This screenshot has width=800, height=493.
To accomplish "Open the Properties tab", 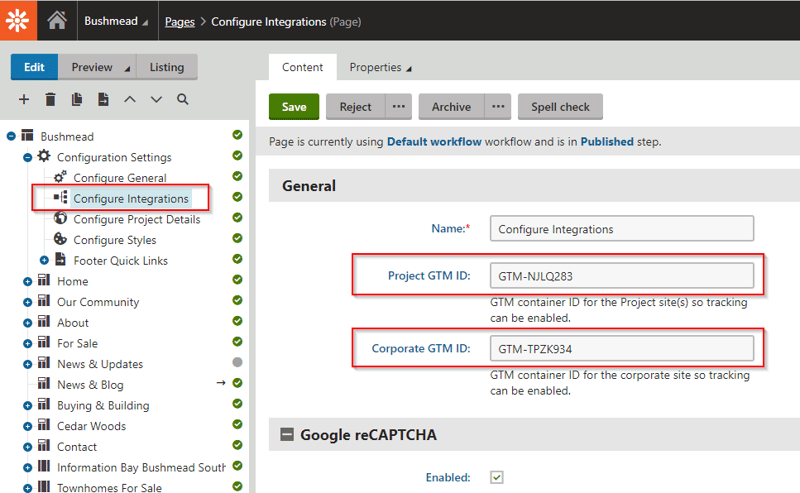I will pos(380,67).
